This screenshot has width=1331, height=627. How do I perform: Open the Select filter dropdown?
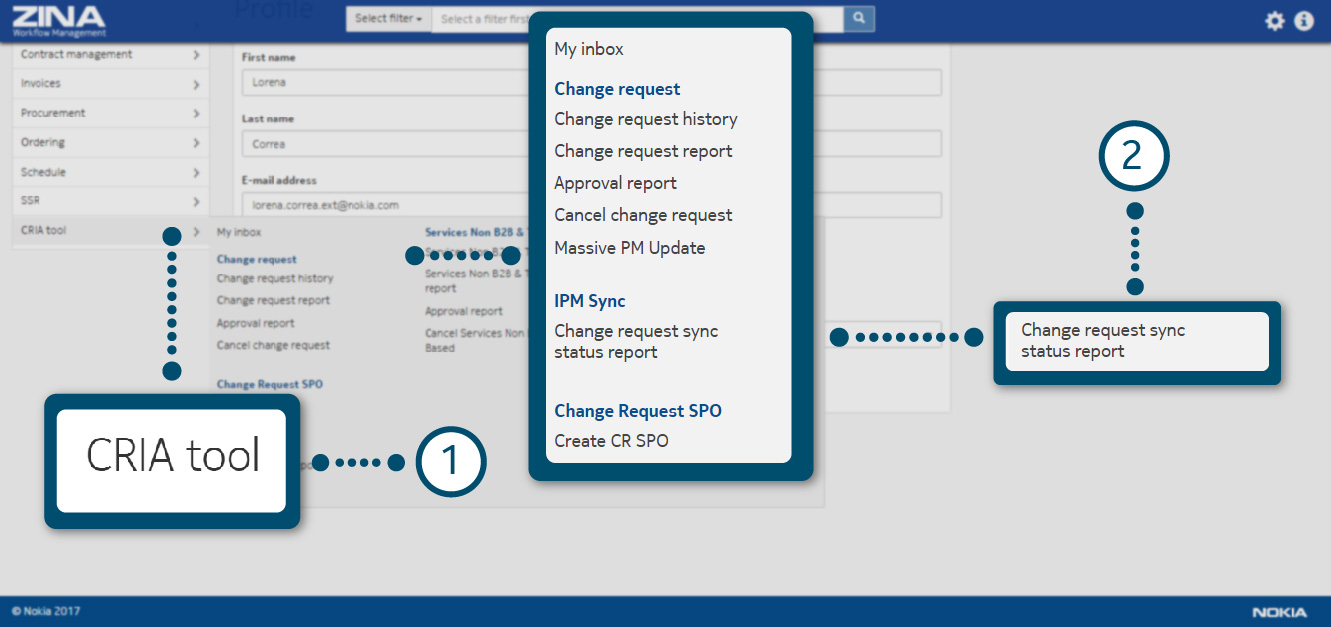[x=388, y=19]
